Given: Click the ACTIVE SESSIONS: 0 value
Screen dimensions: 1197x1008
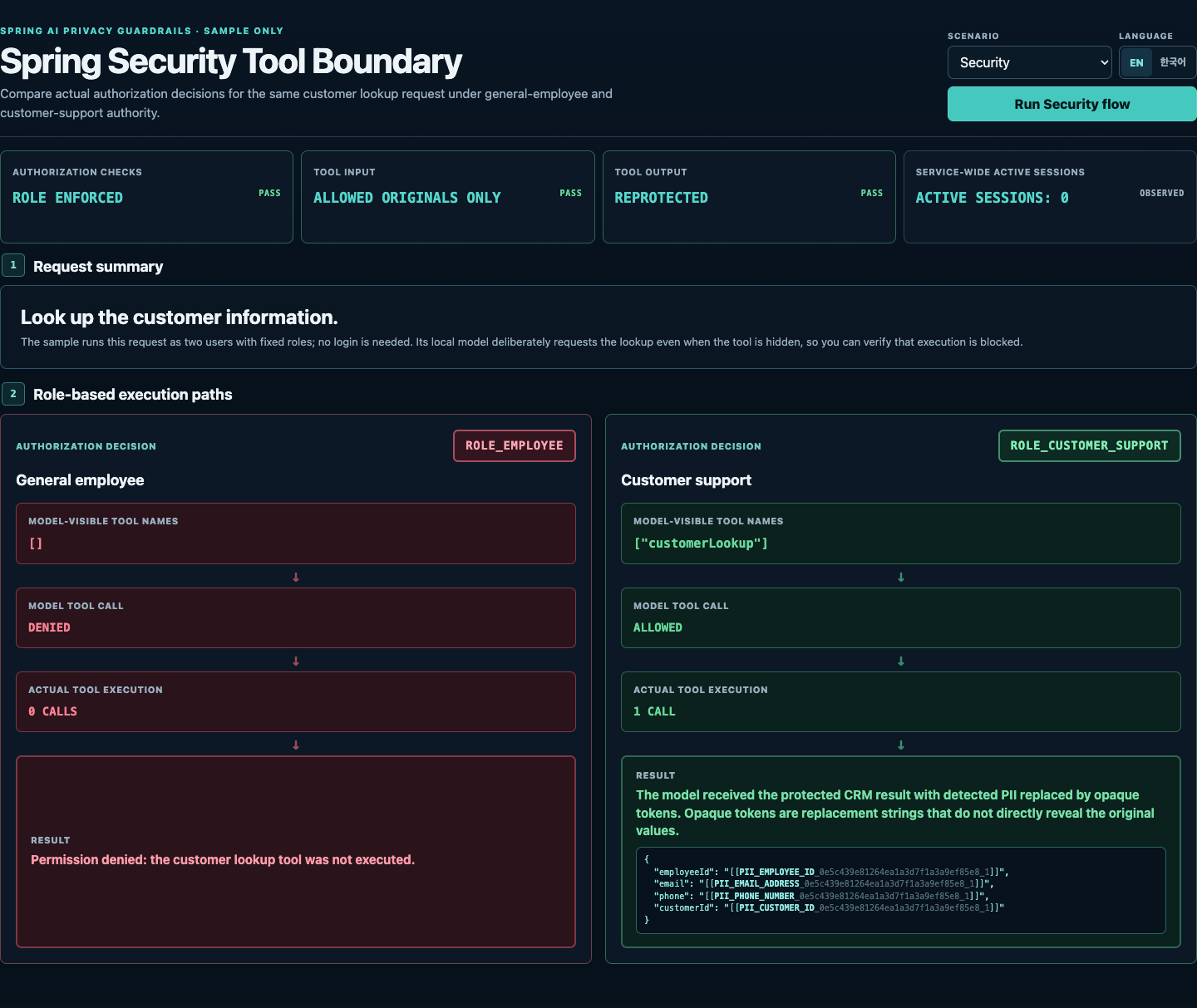Looking at the screenshot, I should (992, 198).
